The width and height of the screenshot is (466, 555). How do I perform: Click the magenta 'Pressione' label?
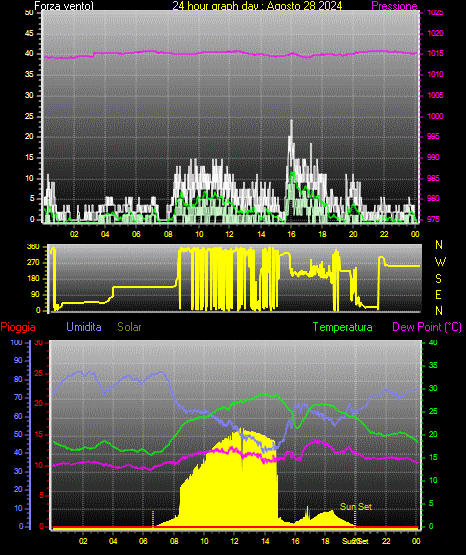click(394, 6)
